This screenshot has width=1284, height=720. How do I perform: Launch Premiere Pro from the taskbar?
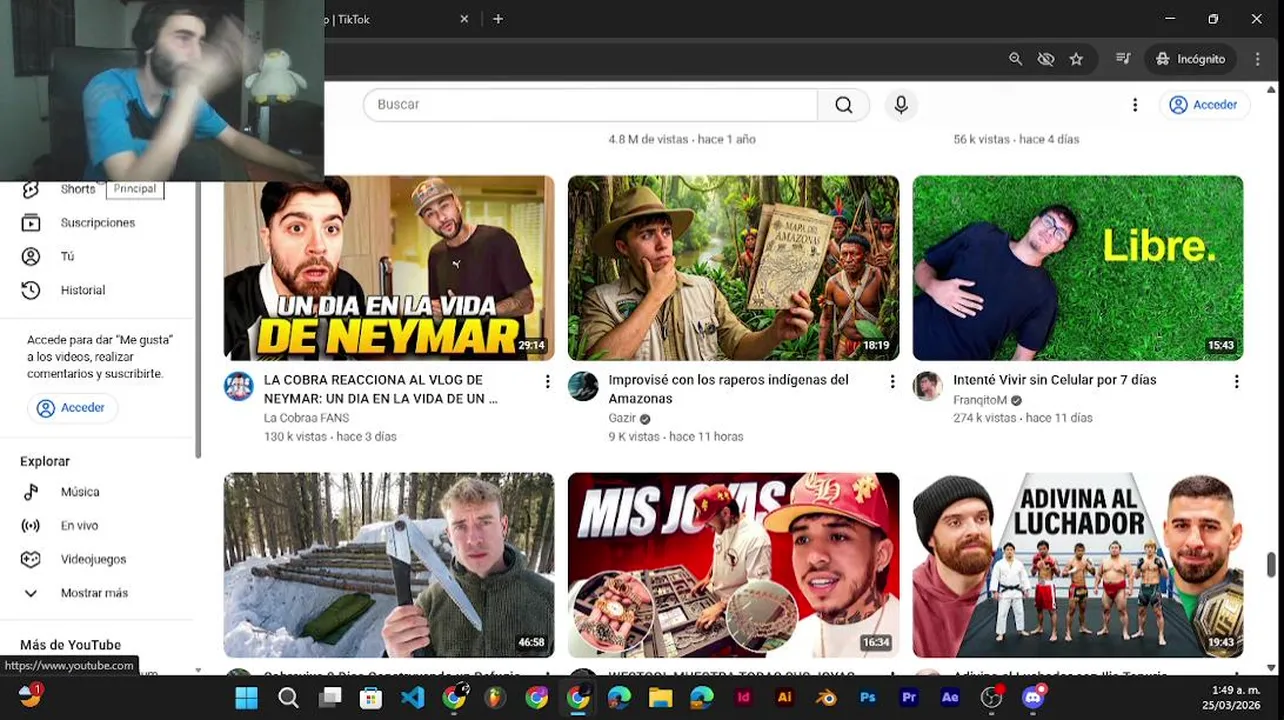909,698
